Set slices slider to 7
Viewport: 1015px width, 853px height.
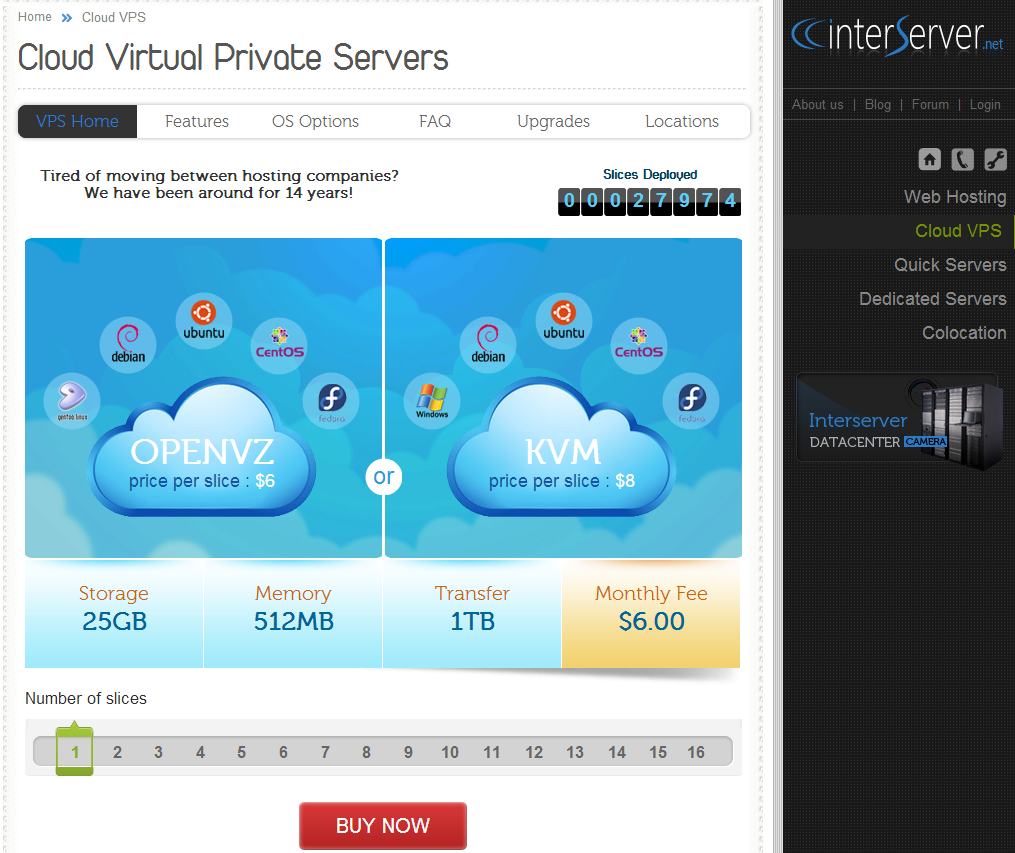click(x=325, y=752)
